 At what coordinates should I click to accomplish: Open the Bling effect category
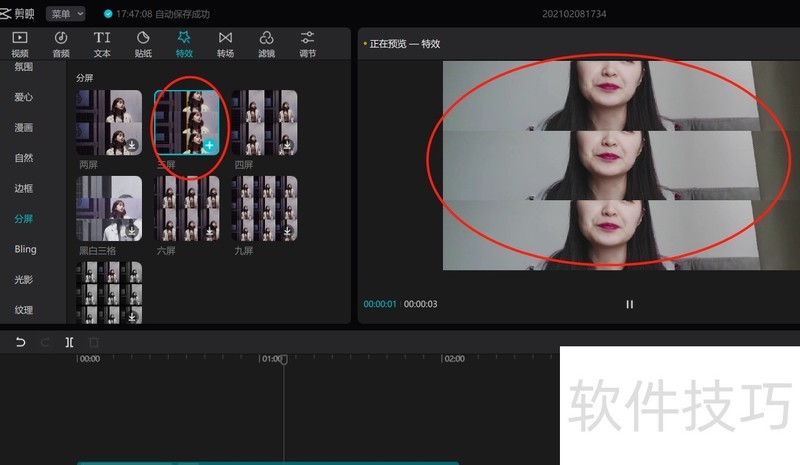[x=25, y=249]
